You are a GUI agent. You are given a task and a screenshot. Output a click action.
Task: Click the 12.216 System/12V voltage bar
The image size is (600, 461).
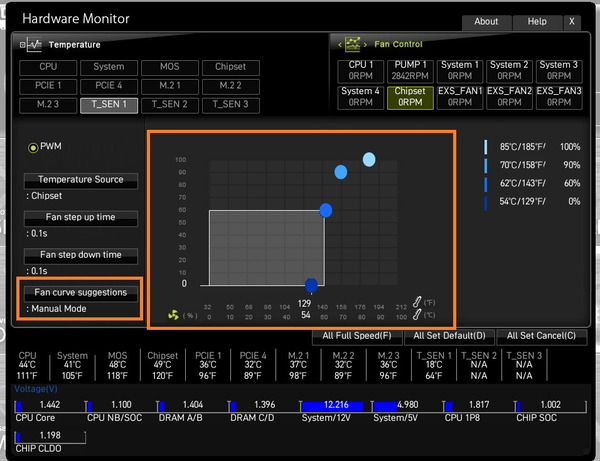[x=336, y=406]
